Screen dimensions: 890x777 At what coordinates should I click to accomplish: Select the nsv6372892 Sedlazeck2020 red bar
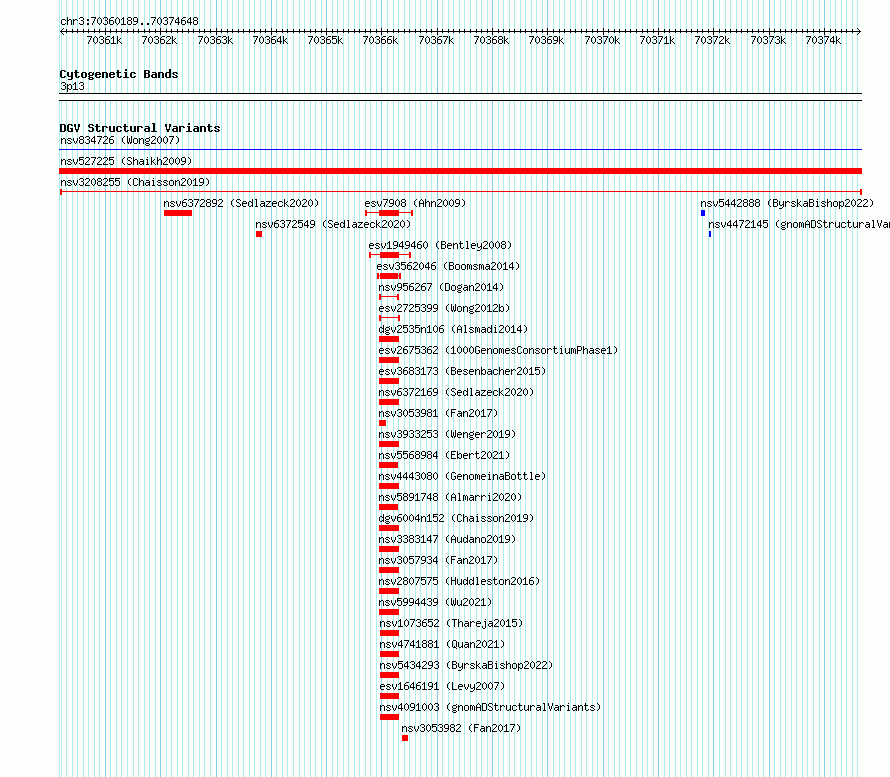(x=178, y=213)
